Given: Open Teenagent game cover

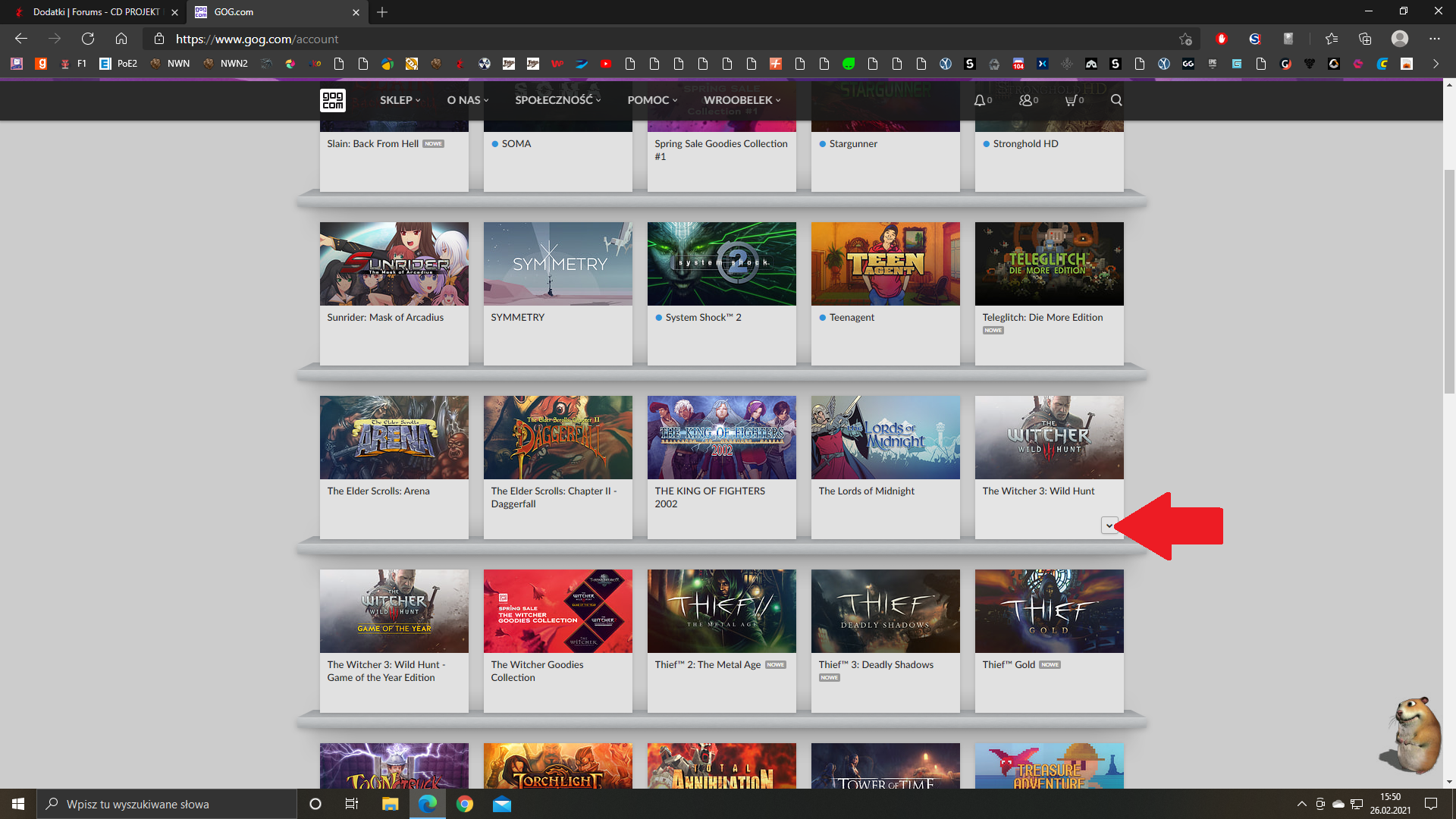Looking at the screenshot, I should (886, 264).
